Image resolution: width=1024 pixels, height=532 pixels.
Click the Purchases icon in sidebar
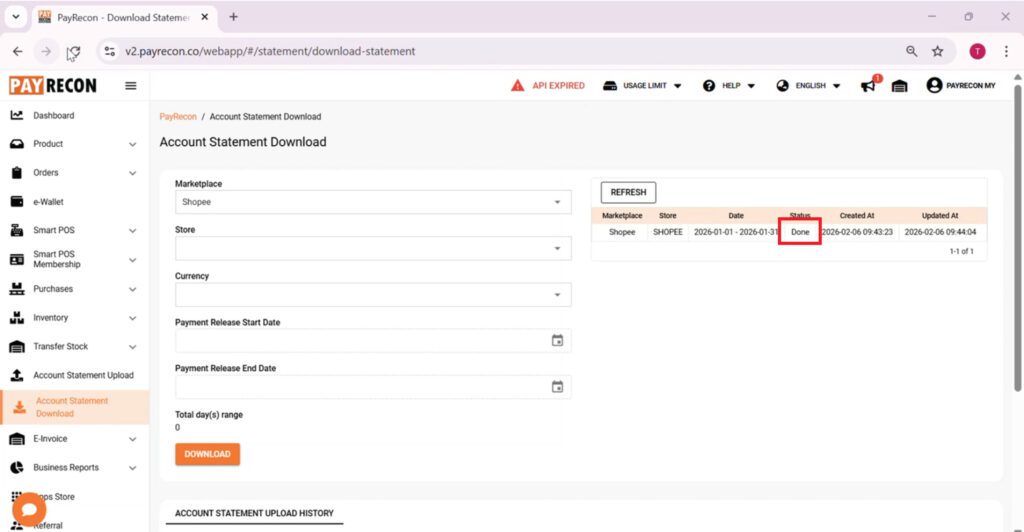tap(17, 289)
